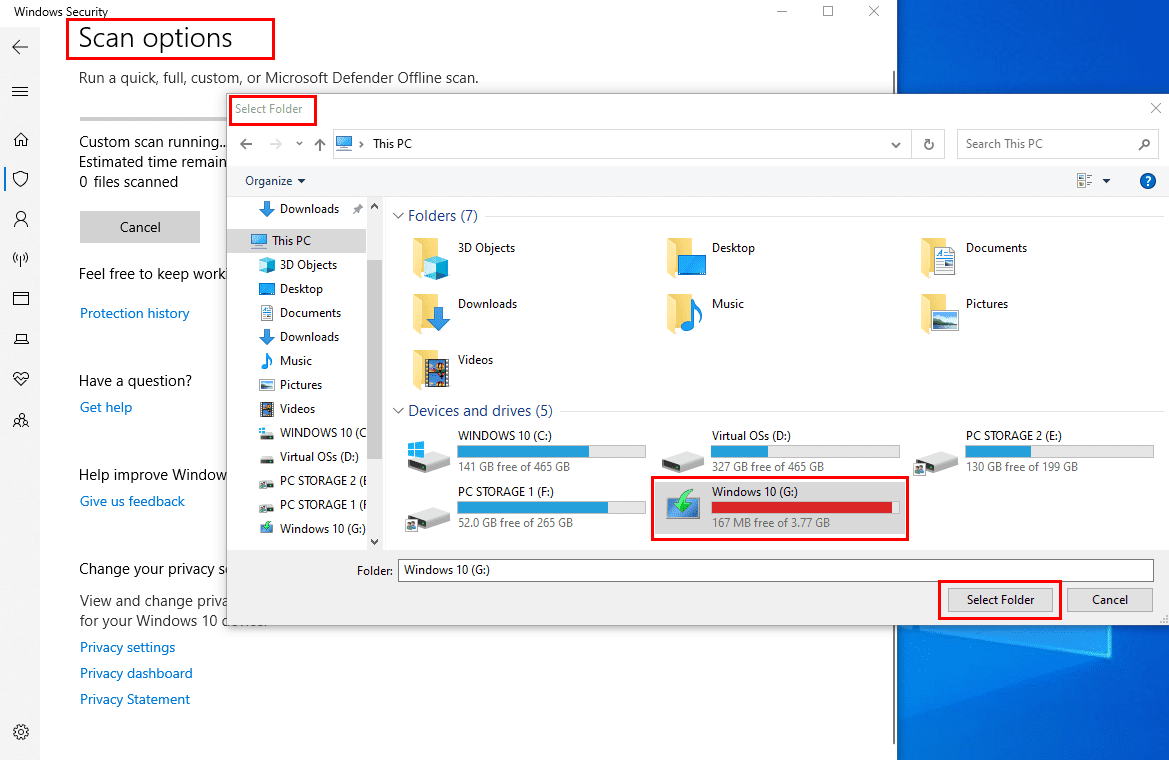Screen dimensions: 1169x760
Task: Click Give us feedback link
Action: coord(132,501)
